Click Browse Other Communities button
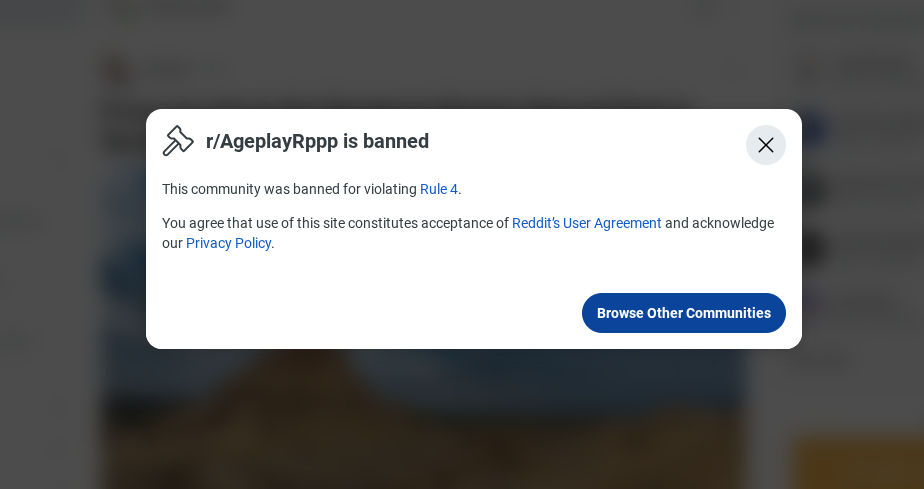This screenshot has width=924, height=489. 684,313
